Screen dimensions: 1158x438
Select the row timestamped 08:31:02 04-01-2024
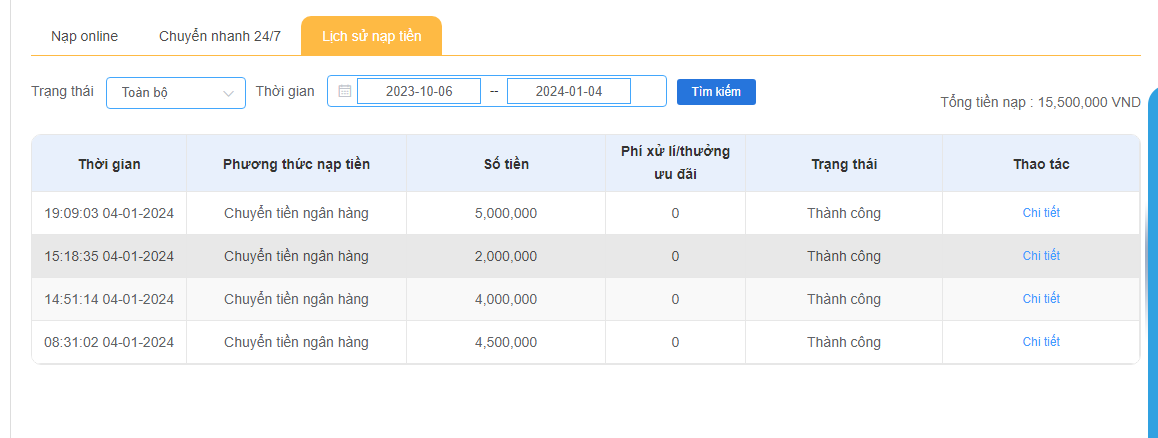click(109, 342)
